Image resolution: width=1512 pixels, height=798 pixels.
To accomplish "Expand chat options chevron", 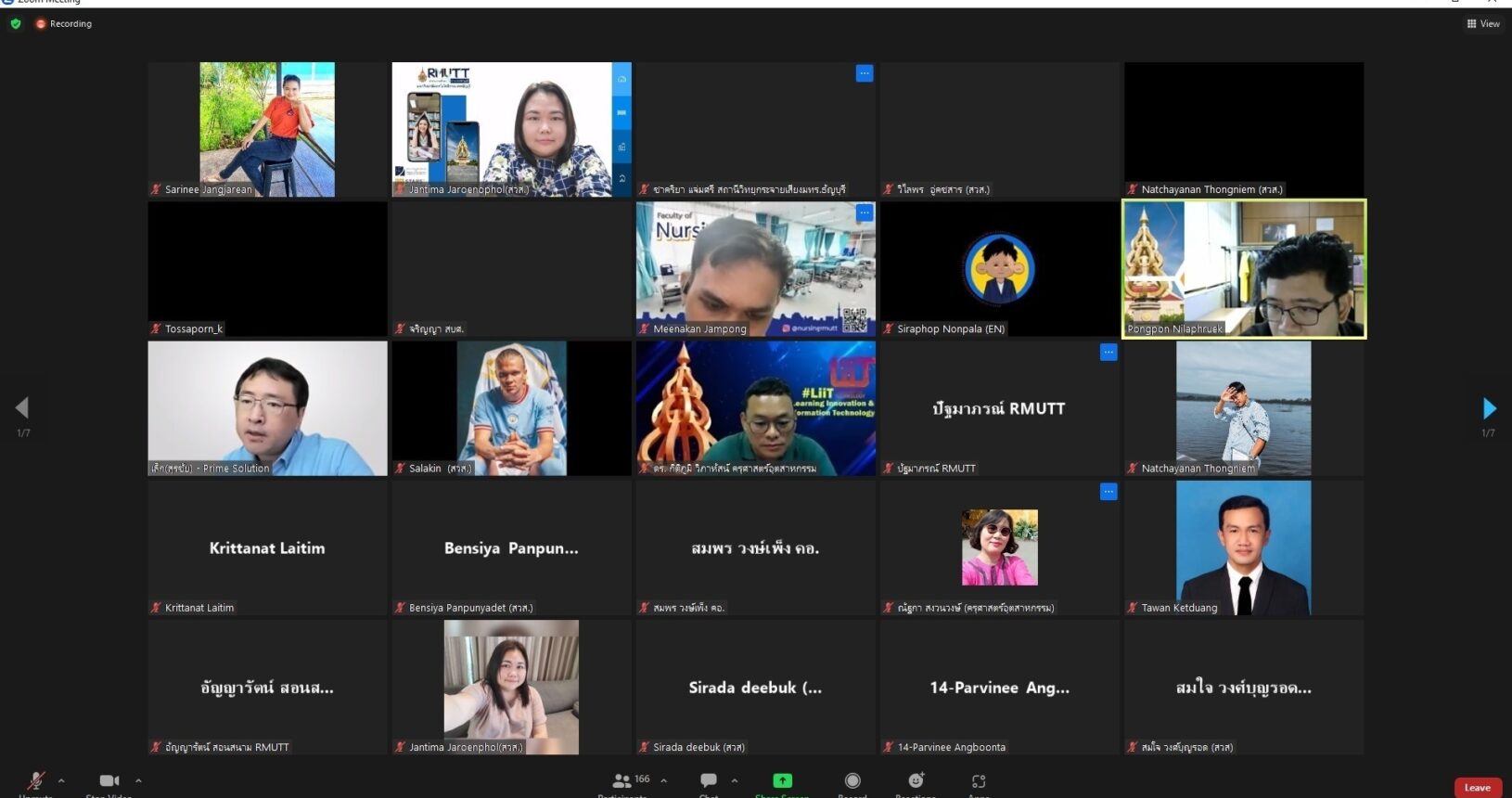I will [x=735, y=780].
